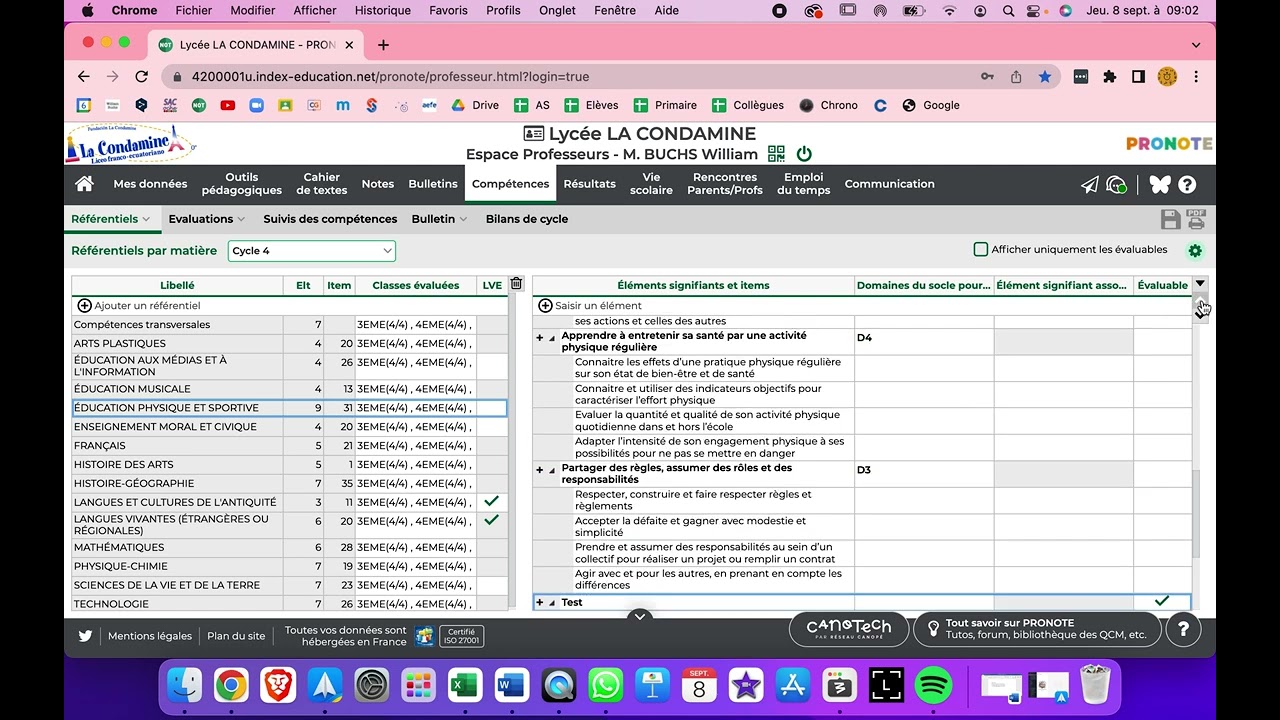Screen dimensions: 1280x720
Task: Open the Historique menu in Chrome menu bar
Action: point(383,10)
